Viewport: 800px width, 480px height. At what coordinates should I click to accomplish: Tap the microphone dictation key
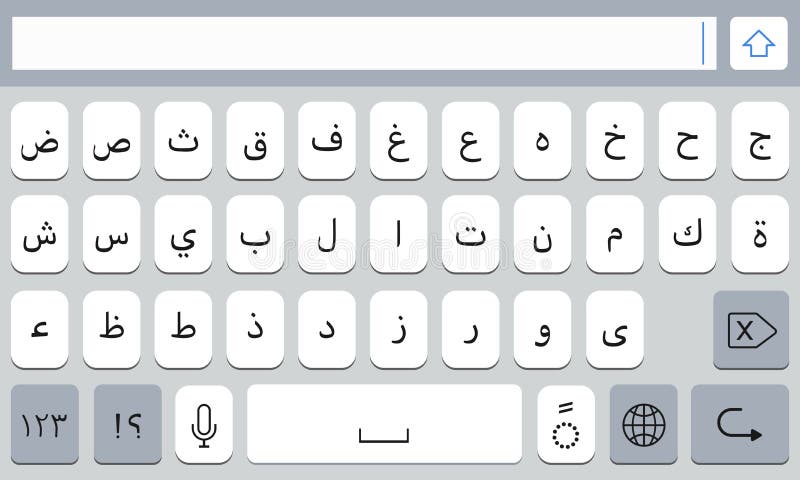click(x=204, y=424)
